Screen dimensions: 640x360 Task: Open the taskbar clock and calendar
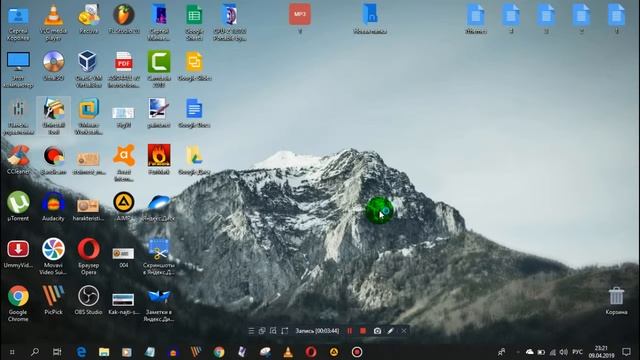pos(601,352)
